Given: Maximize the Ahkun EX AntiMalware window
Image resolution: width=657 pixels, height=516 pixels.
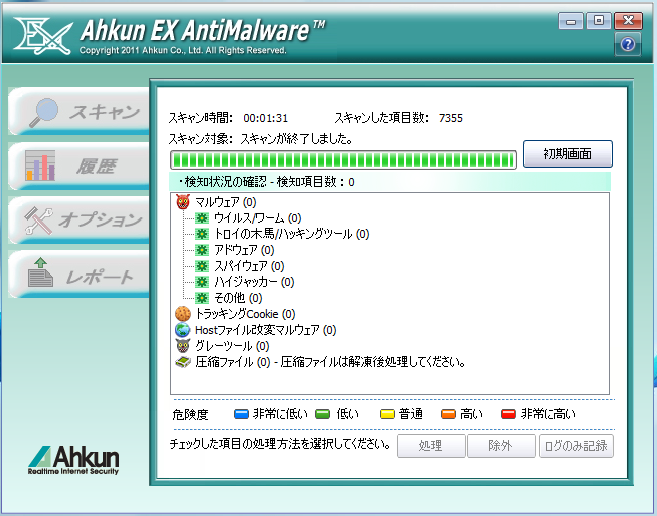Looking at the screenshot, I should pyautogui.click(x=599, y=21).
